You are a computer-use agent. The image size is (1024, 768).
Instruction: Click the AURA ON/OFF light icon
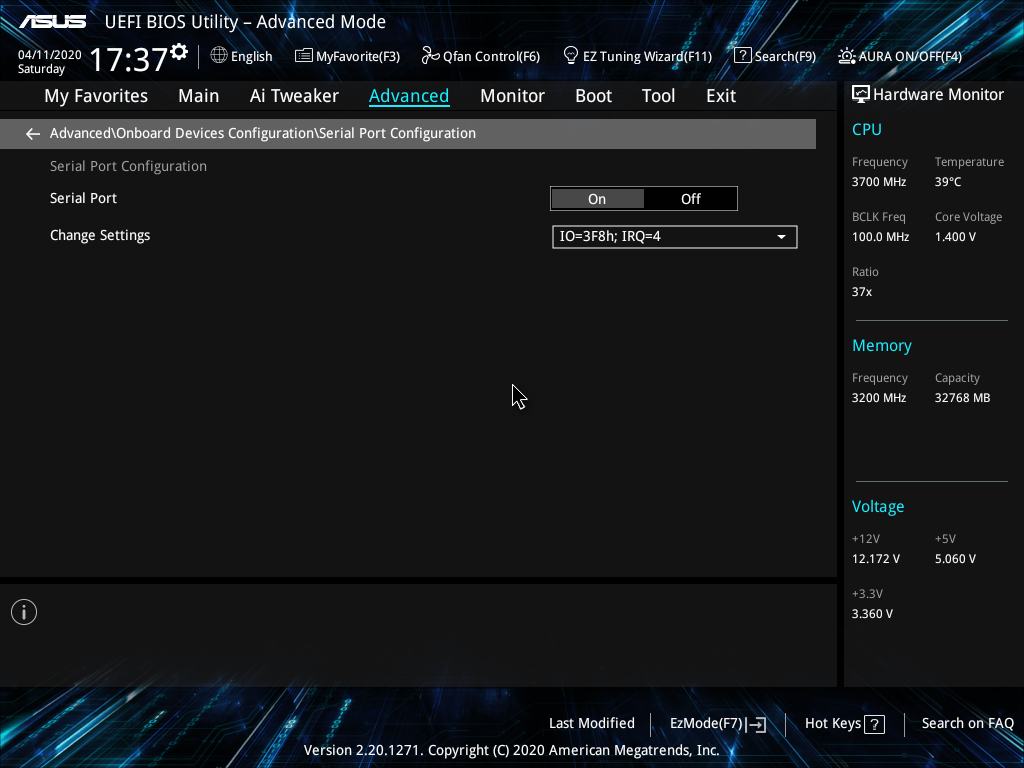point(847,56)
